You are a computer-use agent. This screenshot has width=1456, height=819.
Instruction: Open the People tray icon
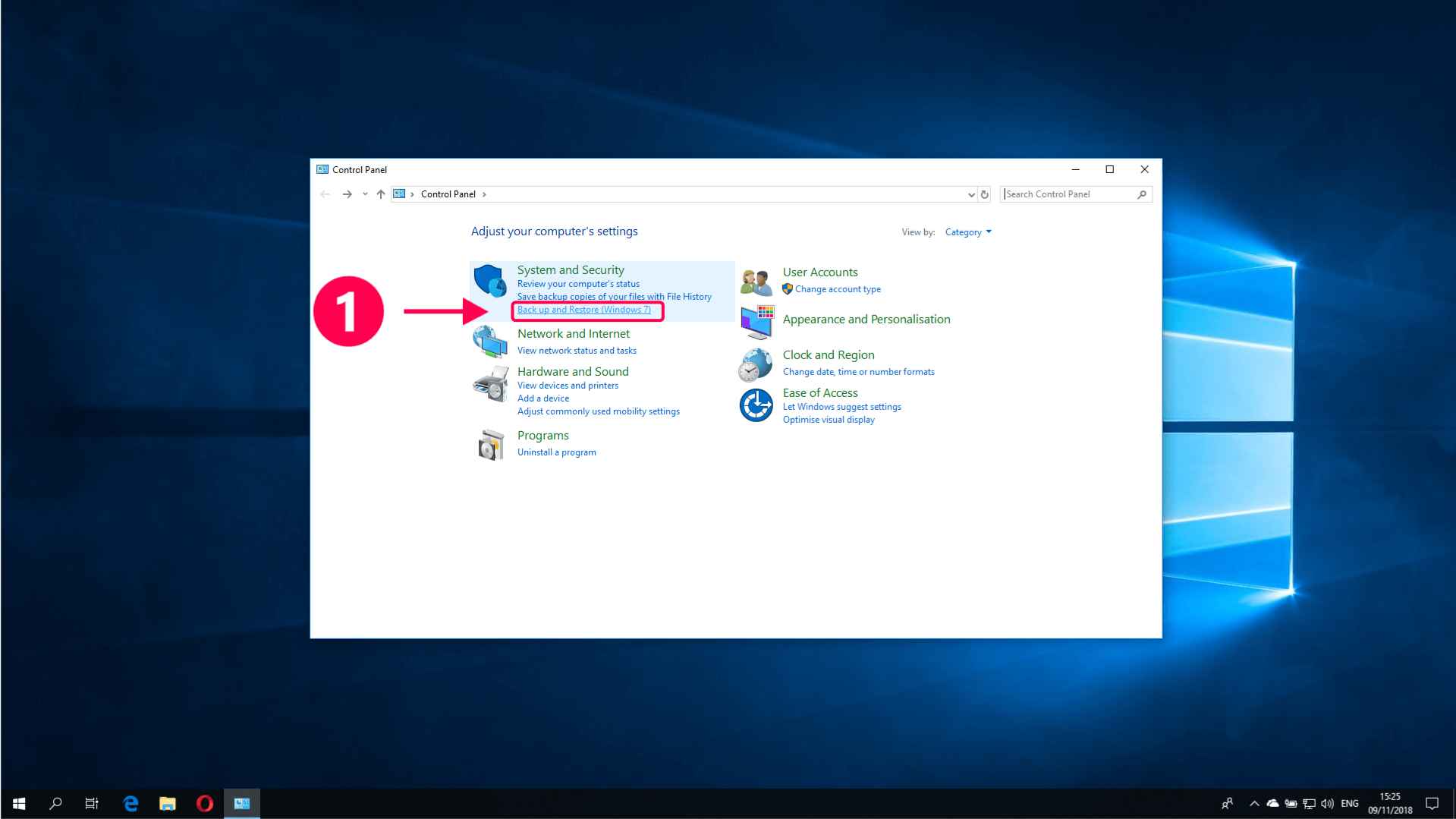pos(1227,803)
